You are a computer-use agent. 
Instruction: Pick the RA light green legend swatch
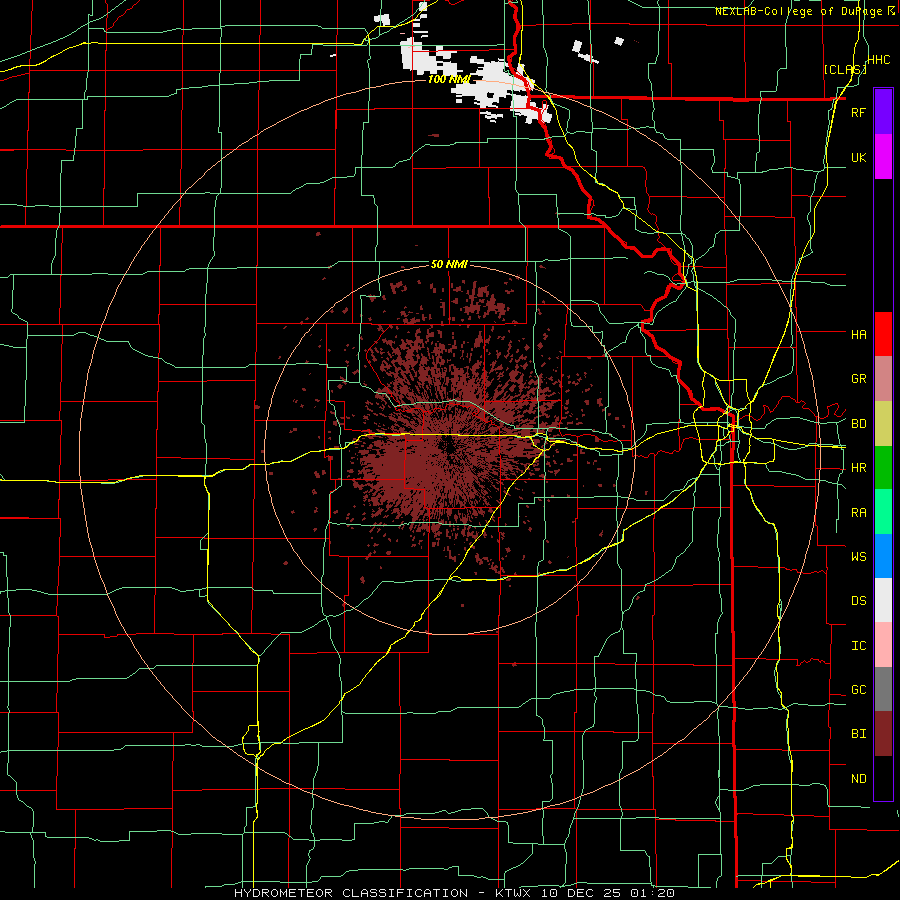883,512
